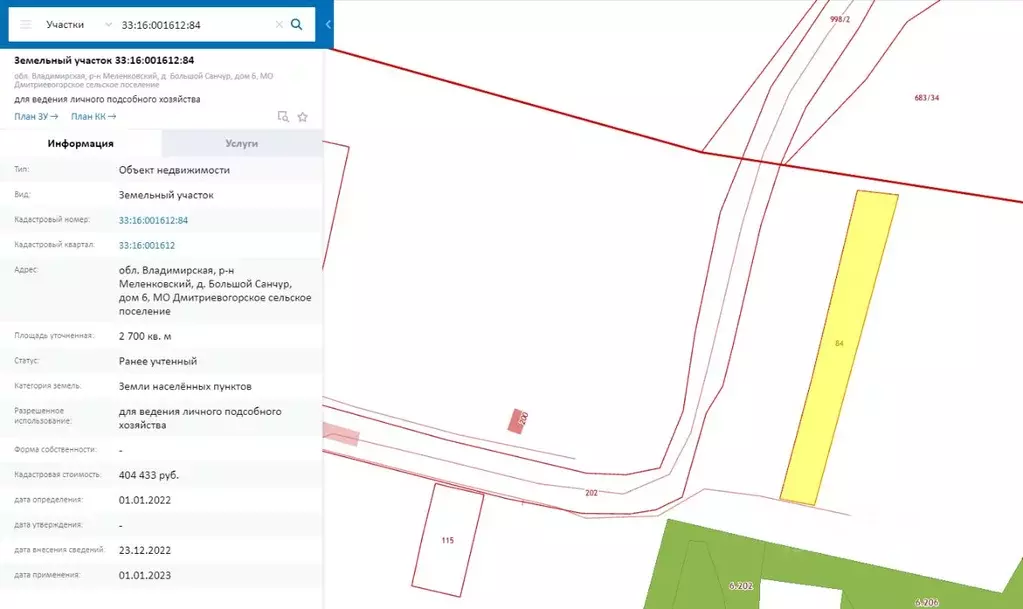This screenshot has height=609, width=1023.
Task: Switch to the Услуги tab
Action: click(242, 144)
